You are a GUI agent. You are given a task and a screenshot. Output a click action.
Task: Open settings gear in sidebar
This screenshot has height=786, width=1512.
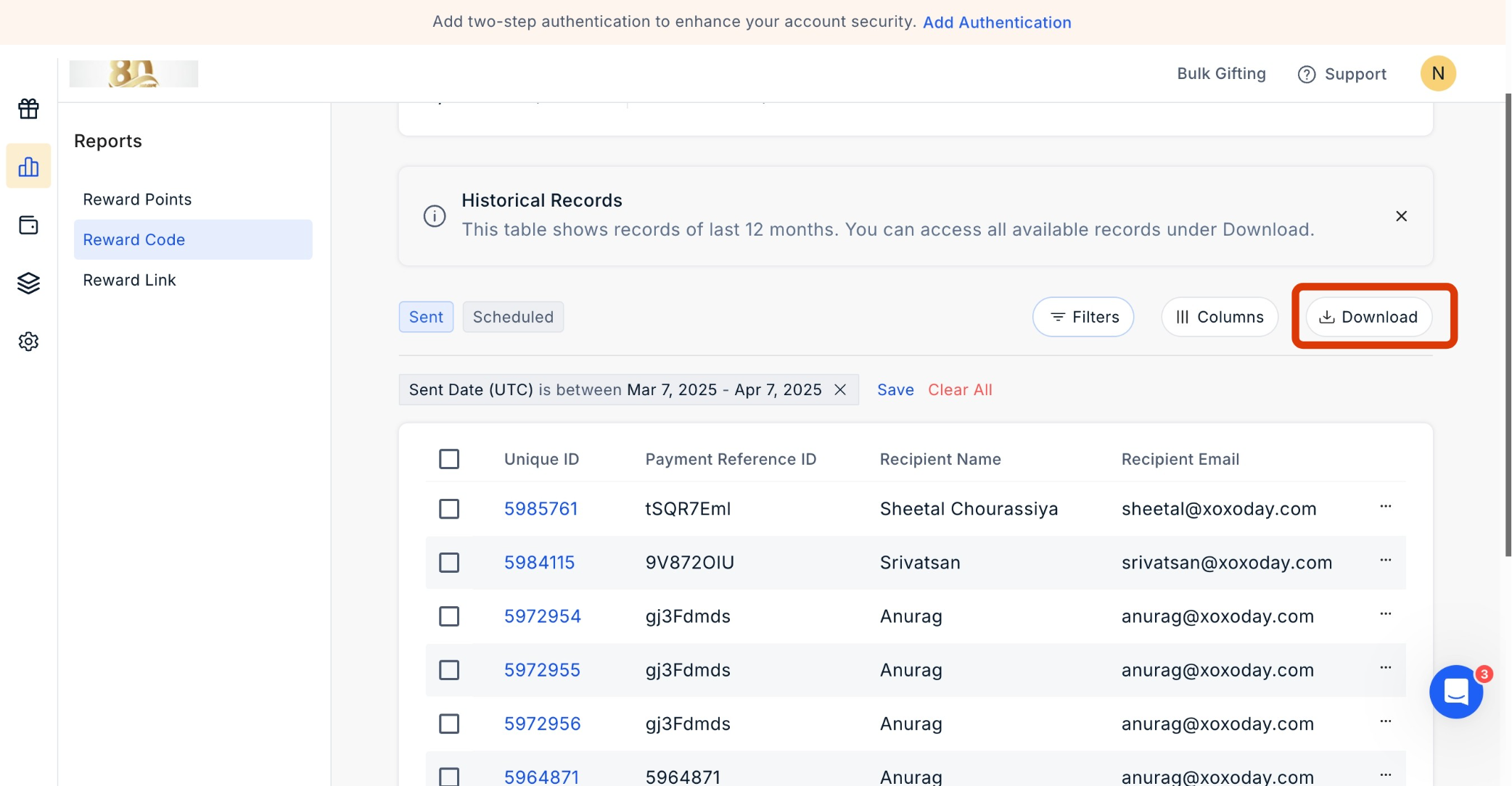(28, 342)
